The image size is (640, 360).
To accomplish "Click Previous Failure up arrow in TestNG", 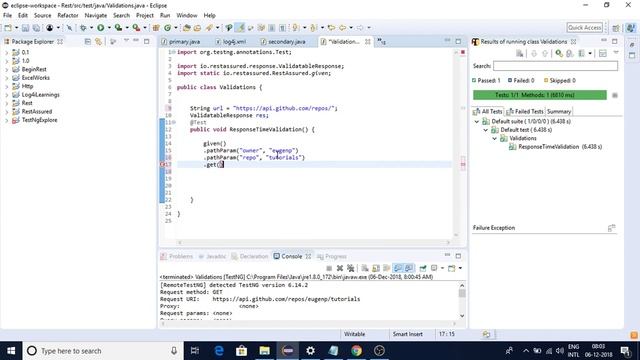I will coord(544,53).
